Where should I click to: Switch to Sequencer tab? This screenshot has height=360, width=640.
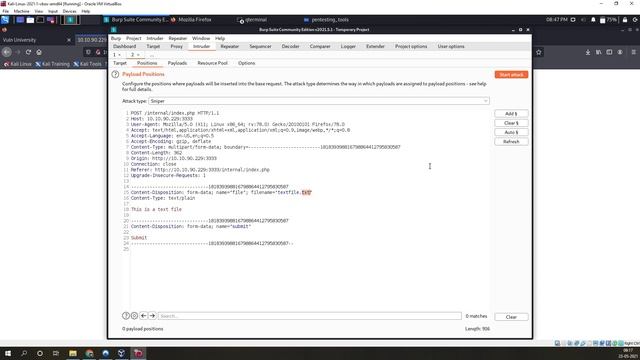[x=260, y=47]
